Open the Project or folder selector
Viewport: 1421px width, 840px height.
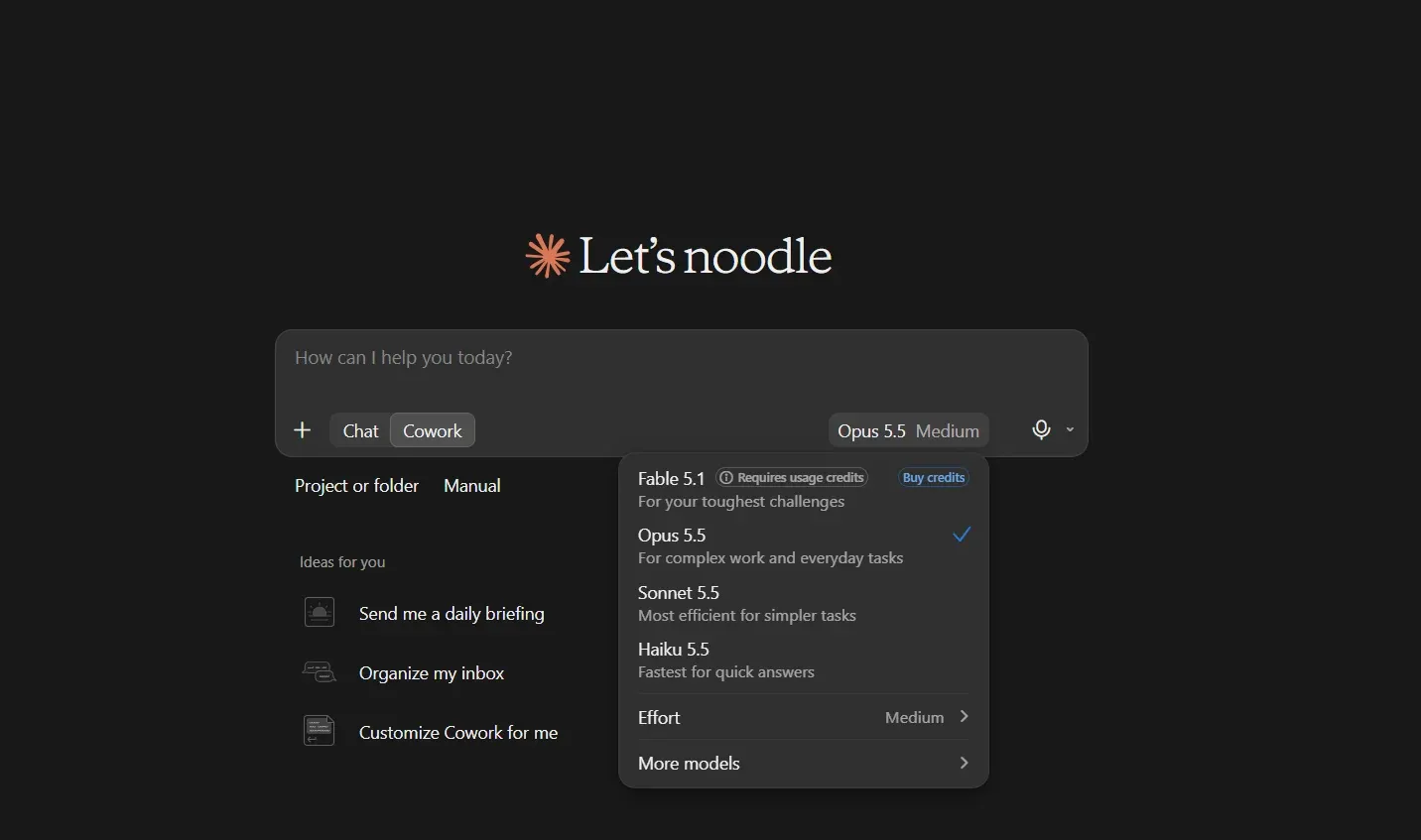click(356, 486)
